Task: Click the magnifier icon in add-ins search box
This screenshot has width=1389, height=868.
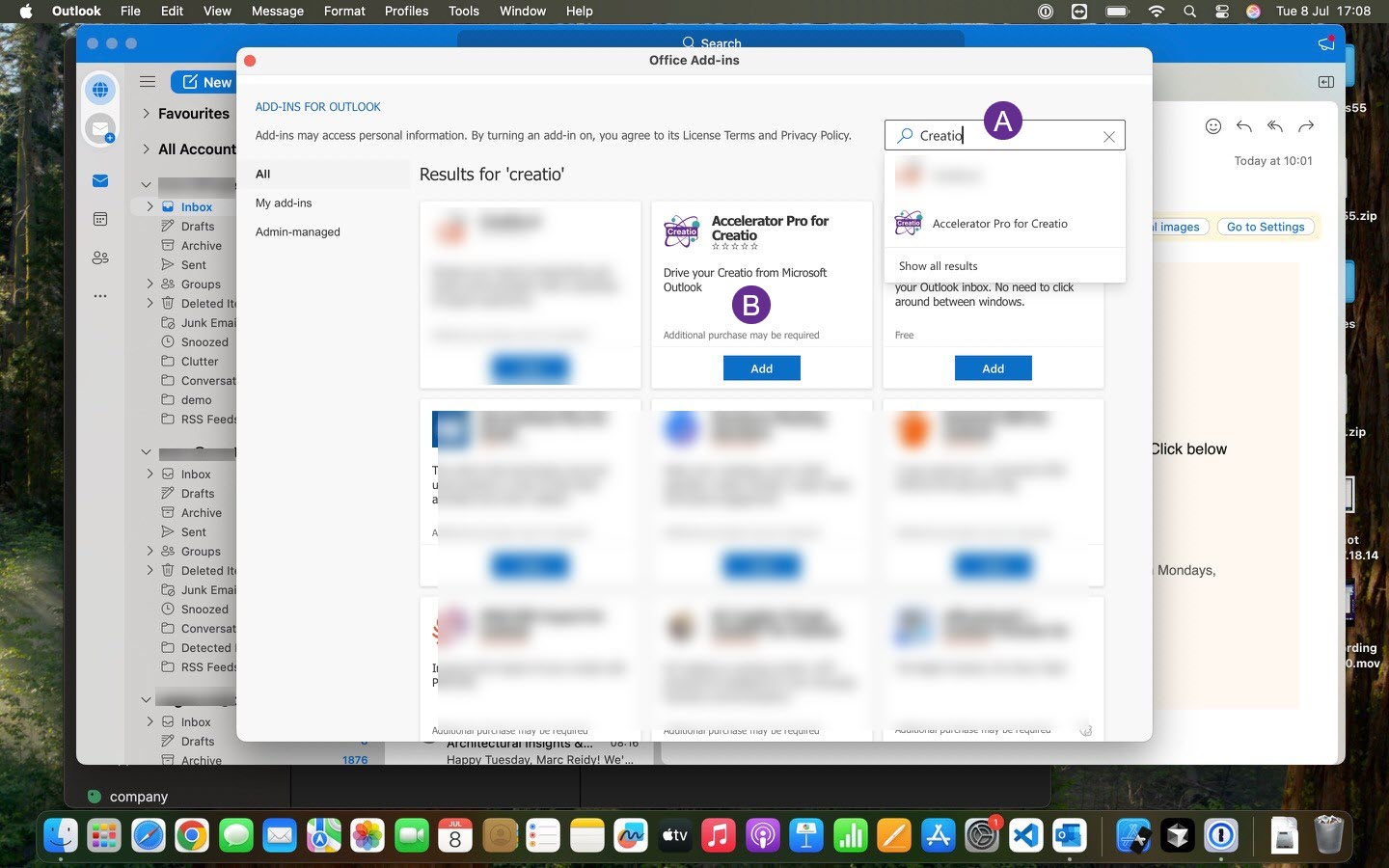Action: [x=905, y=136]
